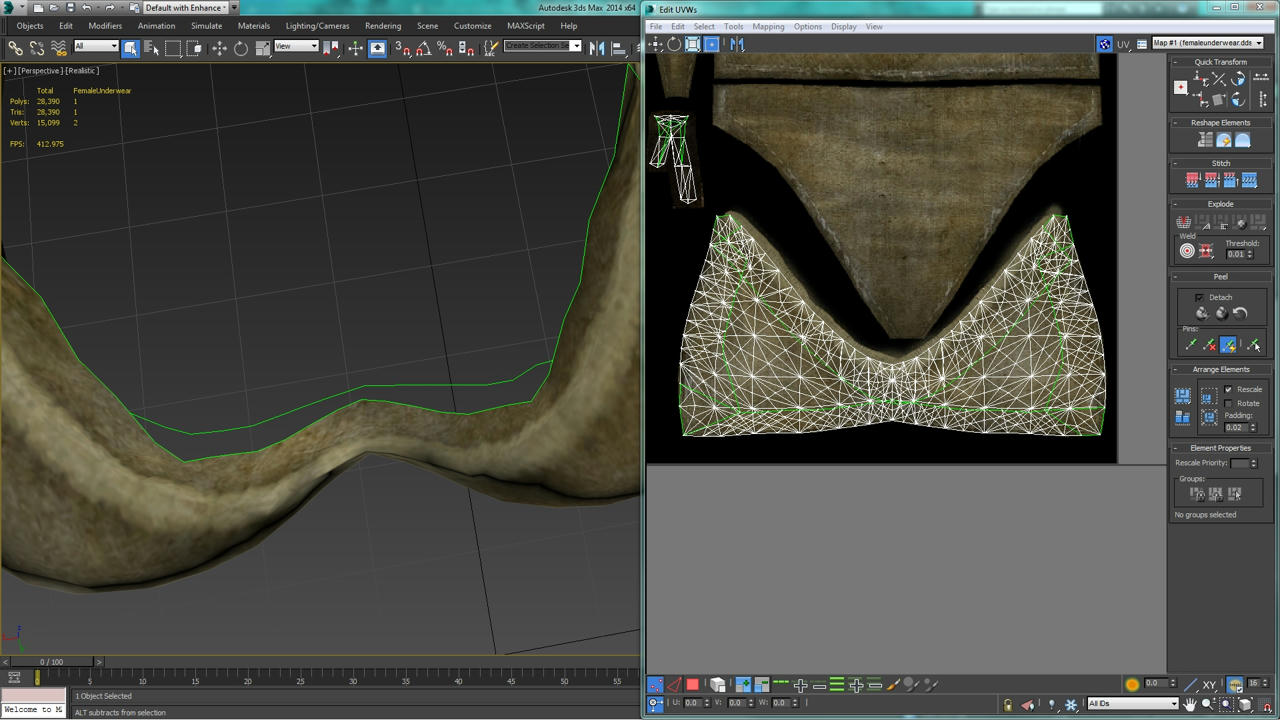Click the Freeform Mode icon in Edit UVWs toolbar

(x=712, y=44)
